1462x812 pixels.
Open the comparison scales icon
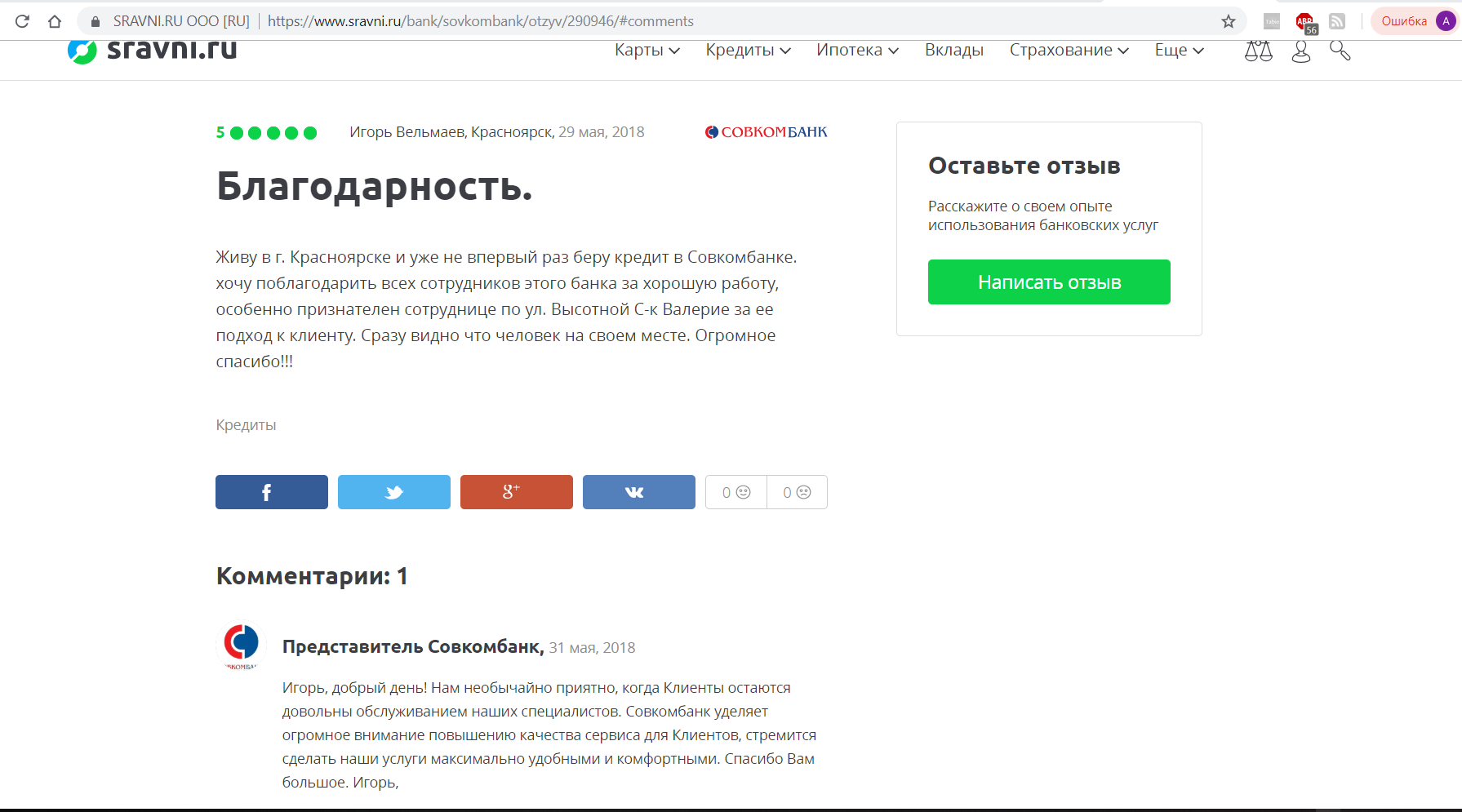[1258, 51]
